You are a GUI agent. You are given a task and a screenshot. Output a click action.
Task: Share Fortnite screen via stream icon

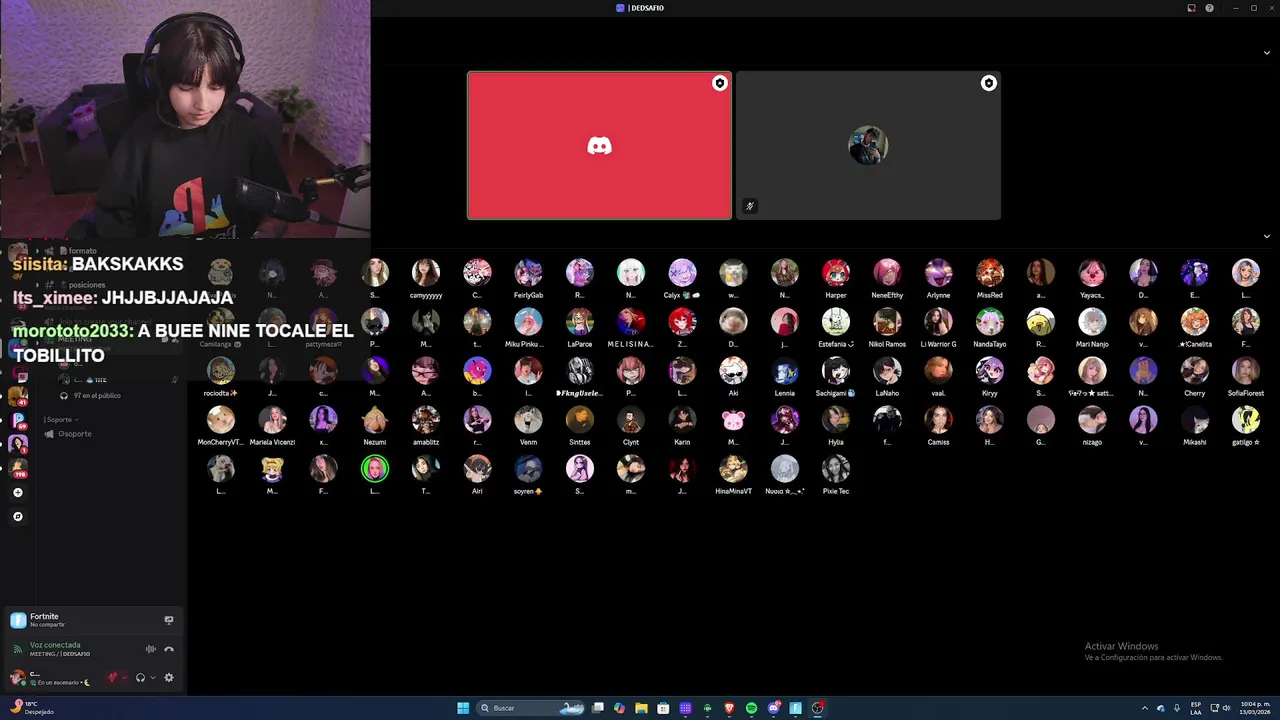pyautogui.click(x=168, y=620)
